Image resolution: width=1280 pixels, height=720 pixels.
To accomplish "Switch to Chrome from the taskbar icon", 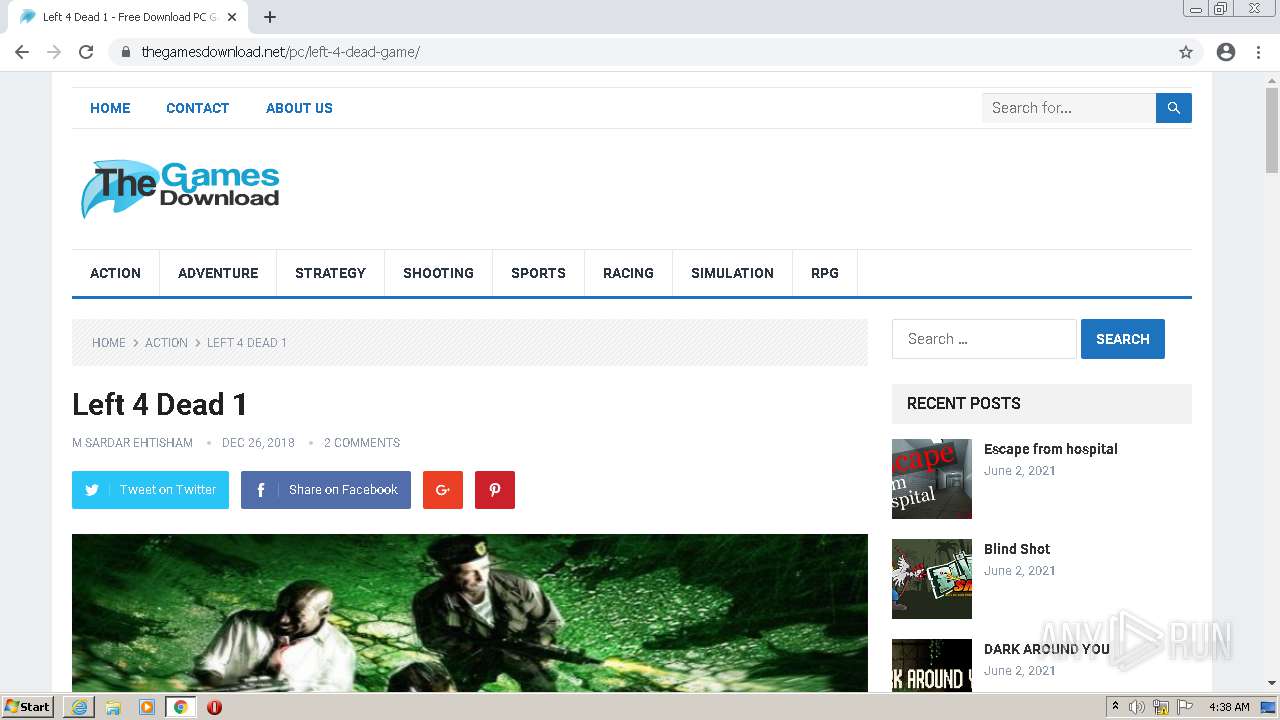I will (180, 707).
